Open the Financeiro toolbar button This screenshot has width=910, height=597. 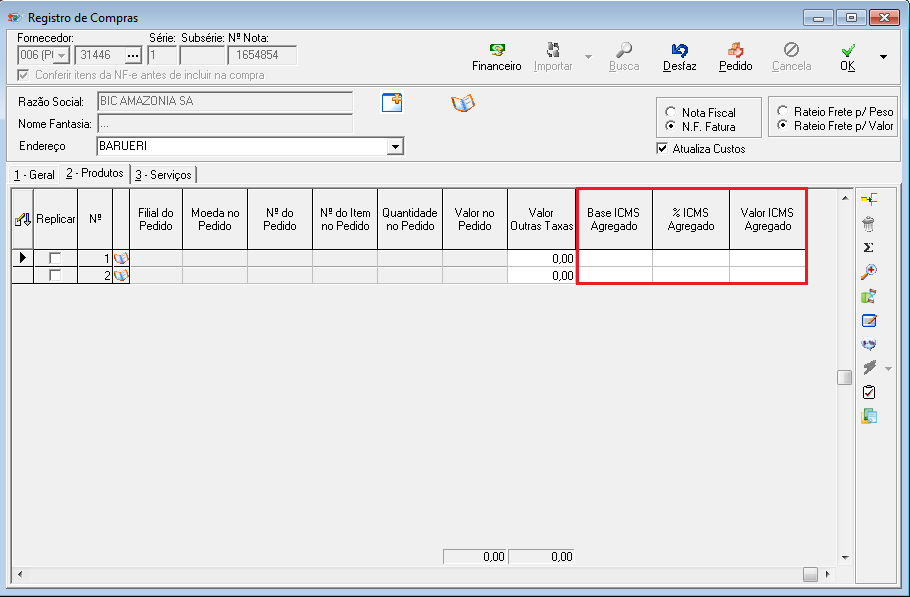click(x=496, y=57)
